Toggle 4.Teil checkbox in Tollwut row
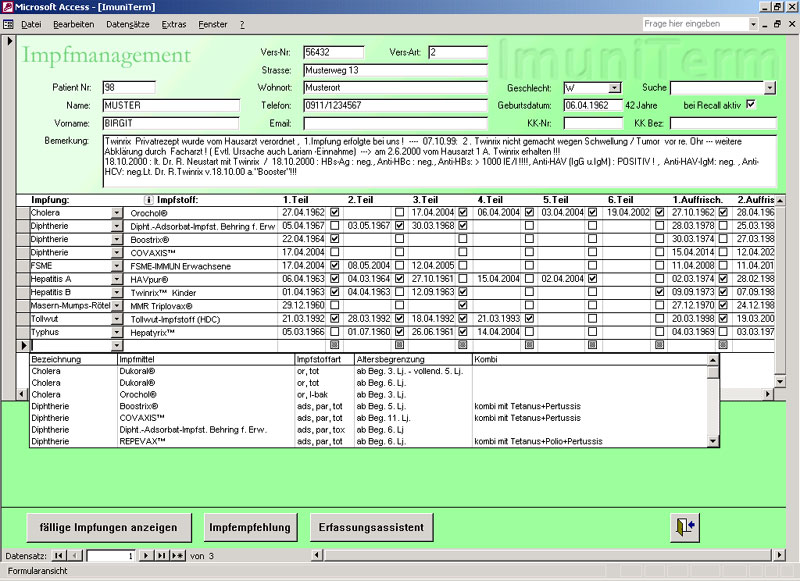Screen dimensions: 800x581 point(530,318)
